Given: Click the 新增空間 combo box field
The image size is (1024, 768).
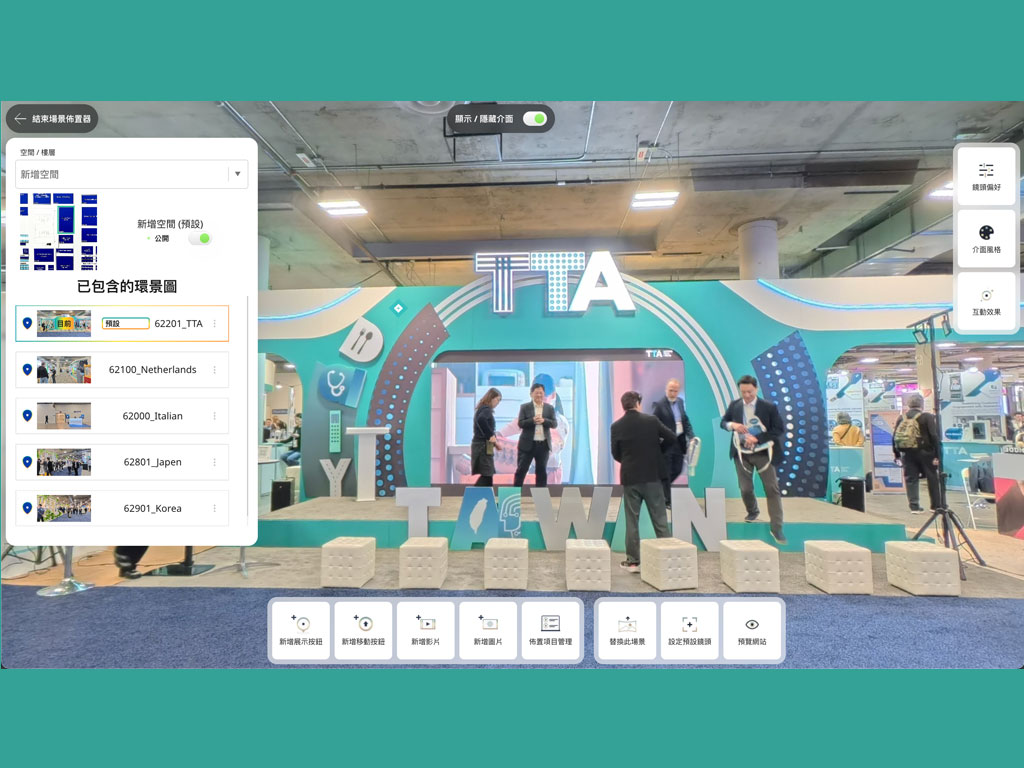Looking at the screenshot, I should click(x=131, y=174).
